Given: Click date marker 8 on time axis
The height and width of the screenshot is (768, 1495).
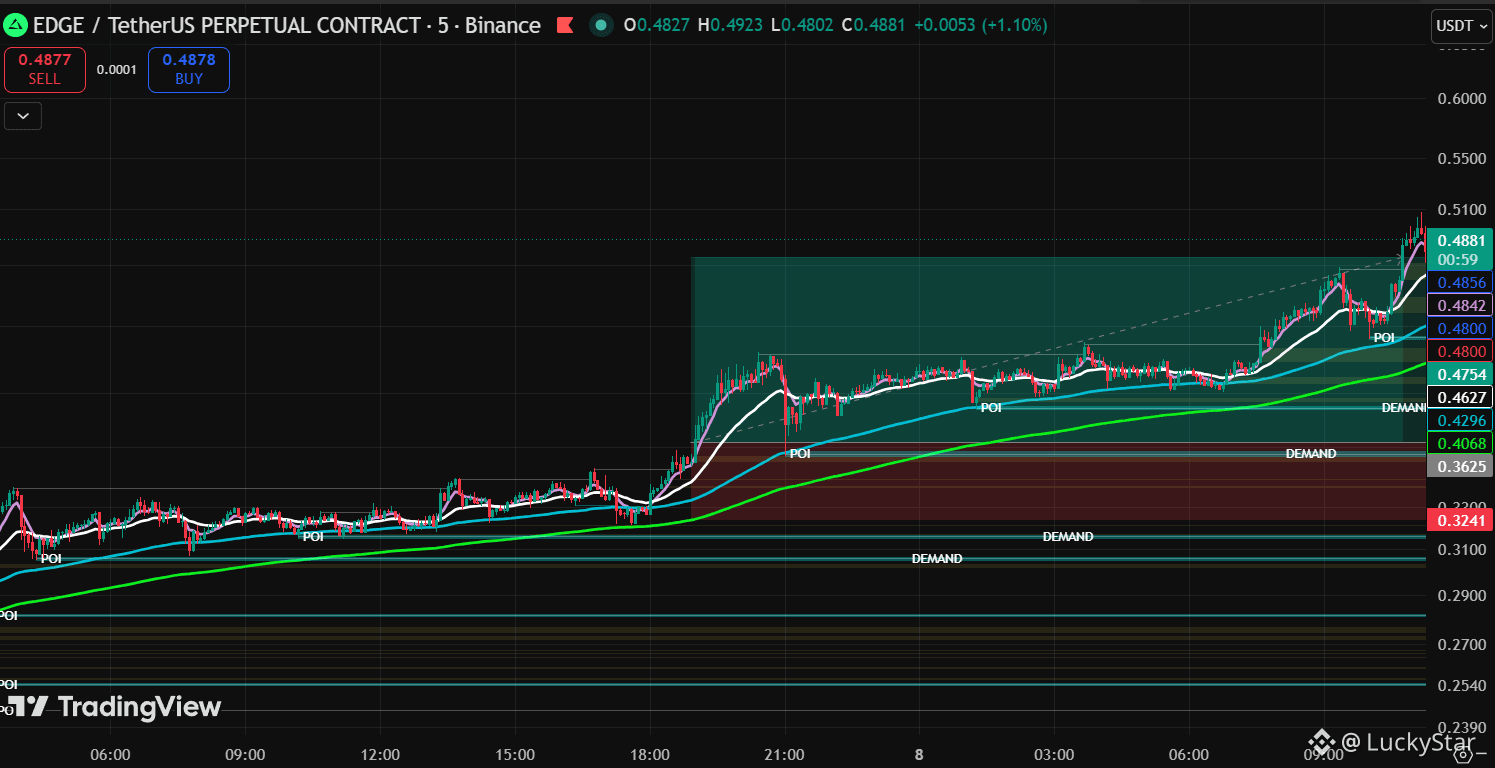Looking at the screenshot, I should coord(919,754).
